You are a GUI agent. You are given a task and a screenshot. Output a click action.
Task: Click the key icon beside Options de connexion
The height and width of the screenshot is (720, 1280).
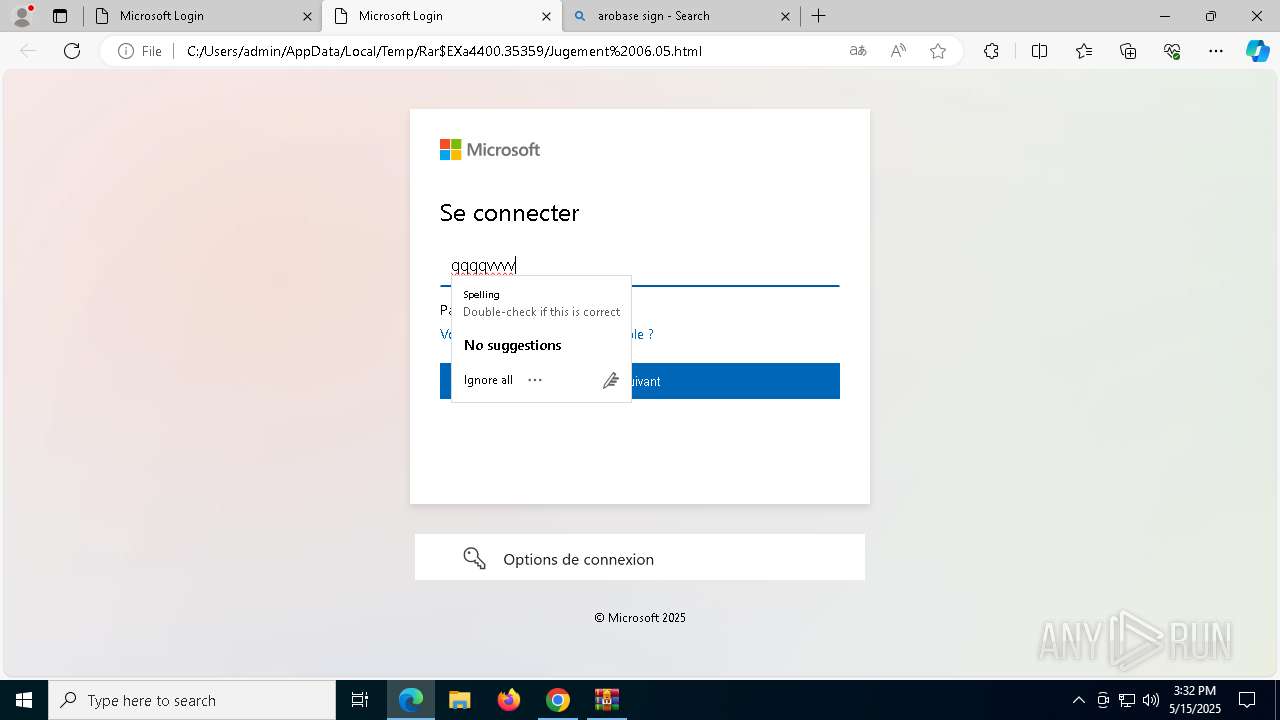(x=474, y=558)
